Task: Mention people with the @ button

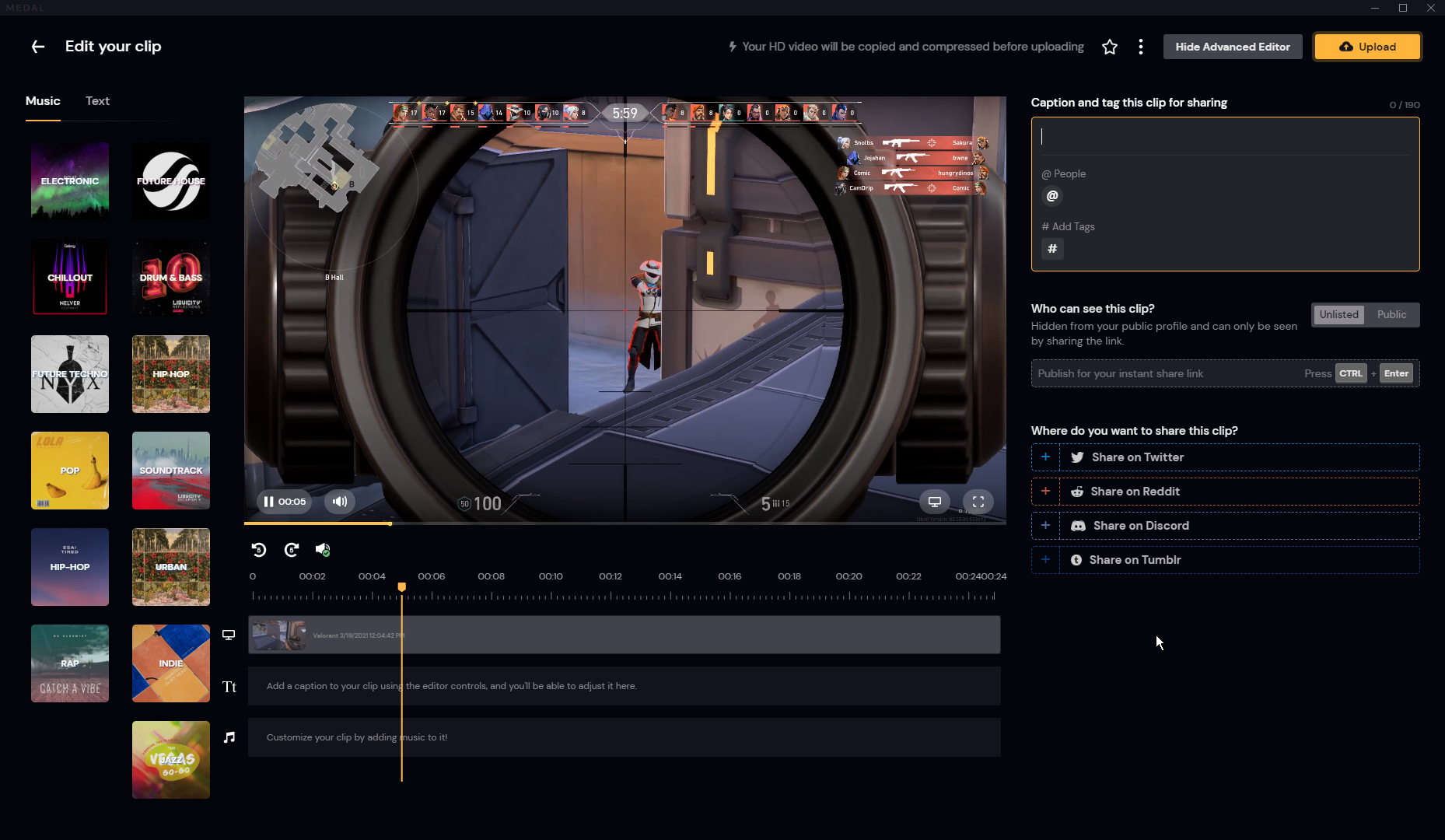Action: [1052, 196]
